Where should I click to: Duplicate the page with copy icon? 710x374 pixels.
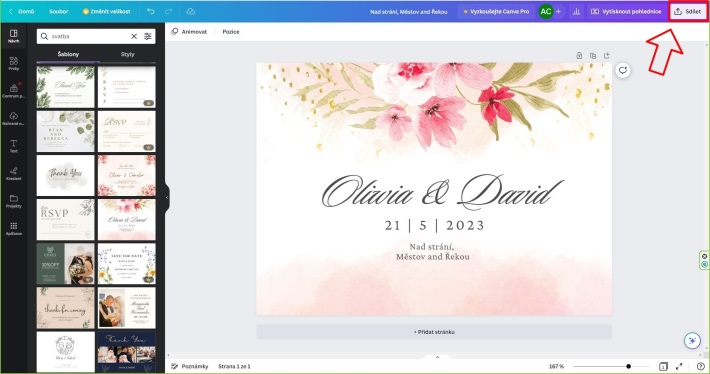tap(593, 56)
